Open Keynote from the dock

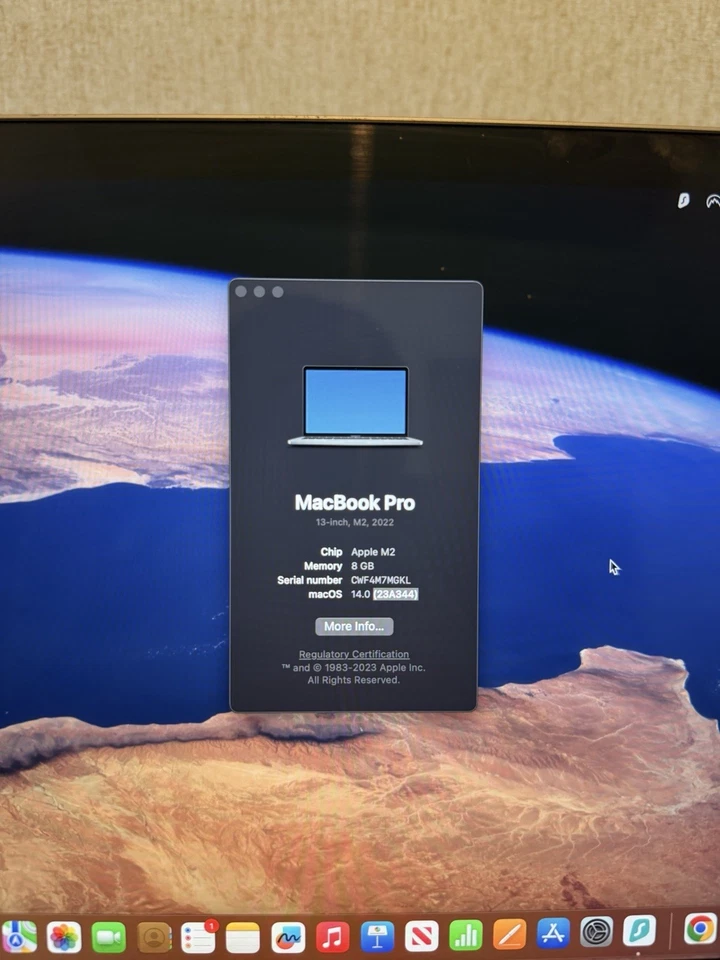coord(377,937)
